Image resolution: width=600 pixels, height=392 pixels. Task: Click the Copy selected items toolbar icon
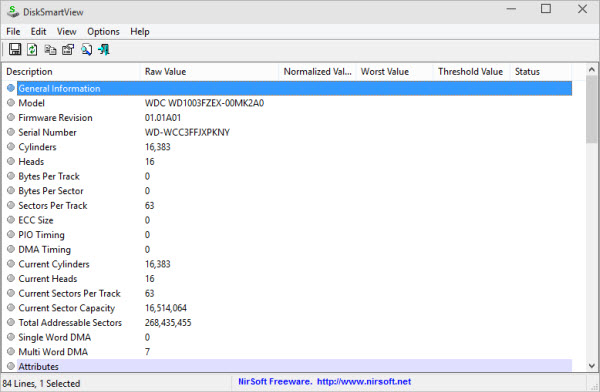50,49
